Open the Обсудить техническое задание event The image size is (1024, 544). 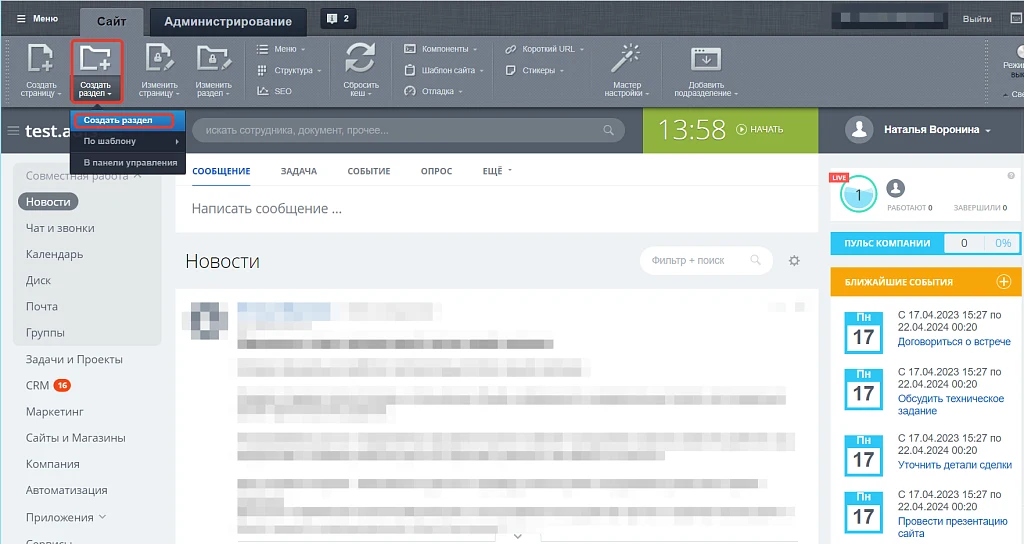tap(951, 404)
